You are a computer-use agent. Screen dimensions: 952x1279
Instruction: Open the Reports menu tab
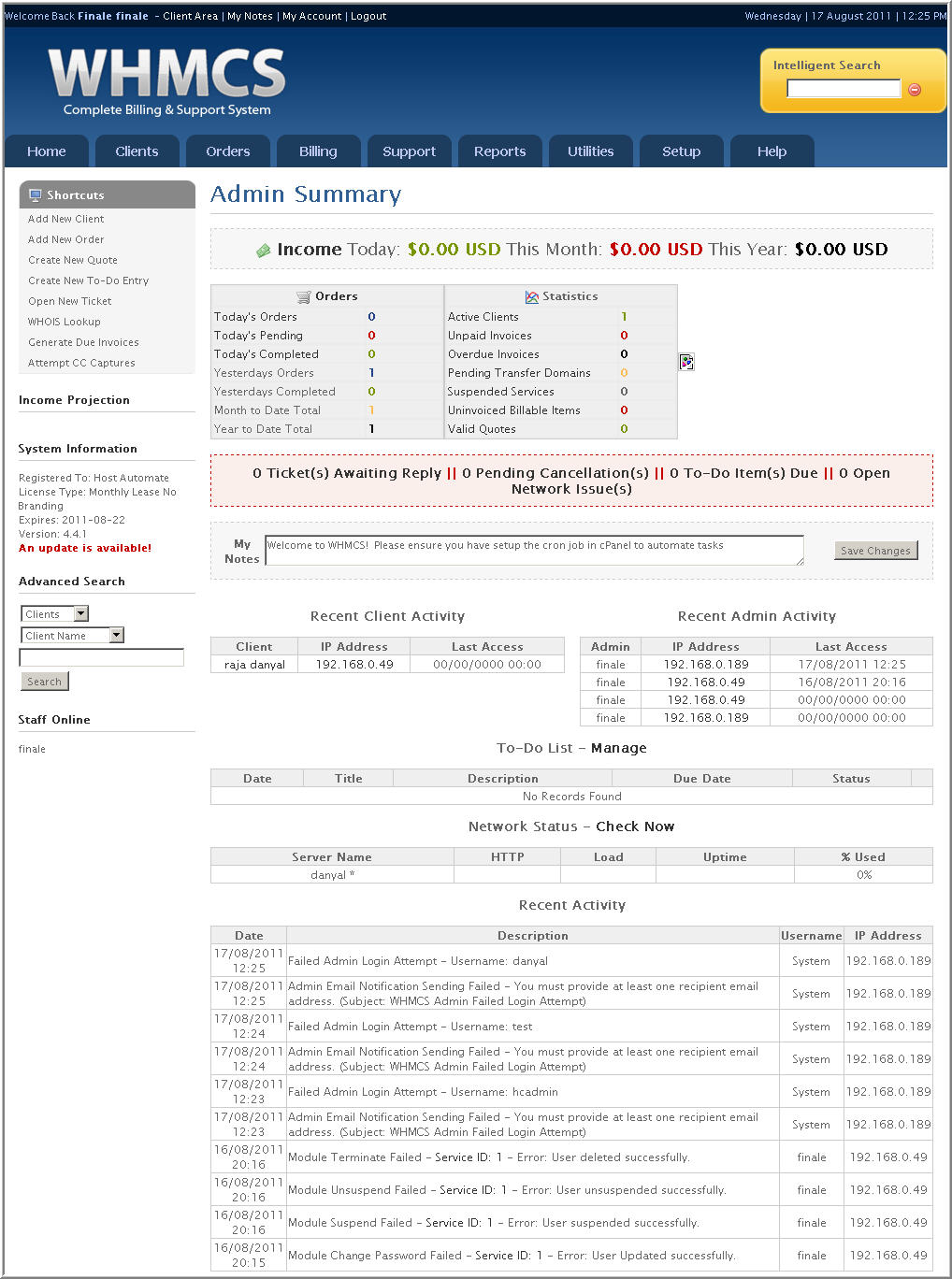(499, 151)
